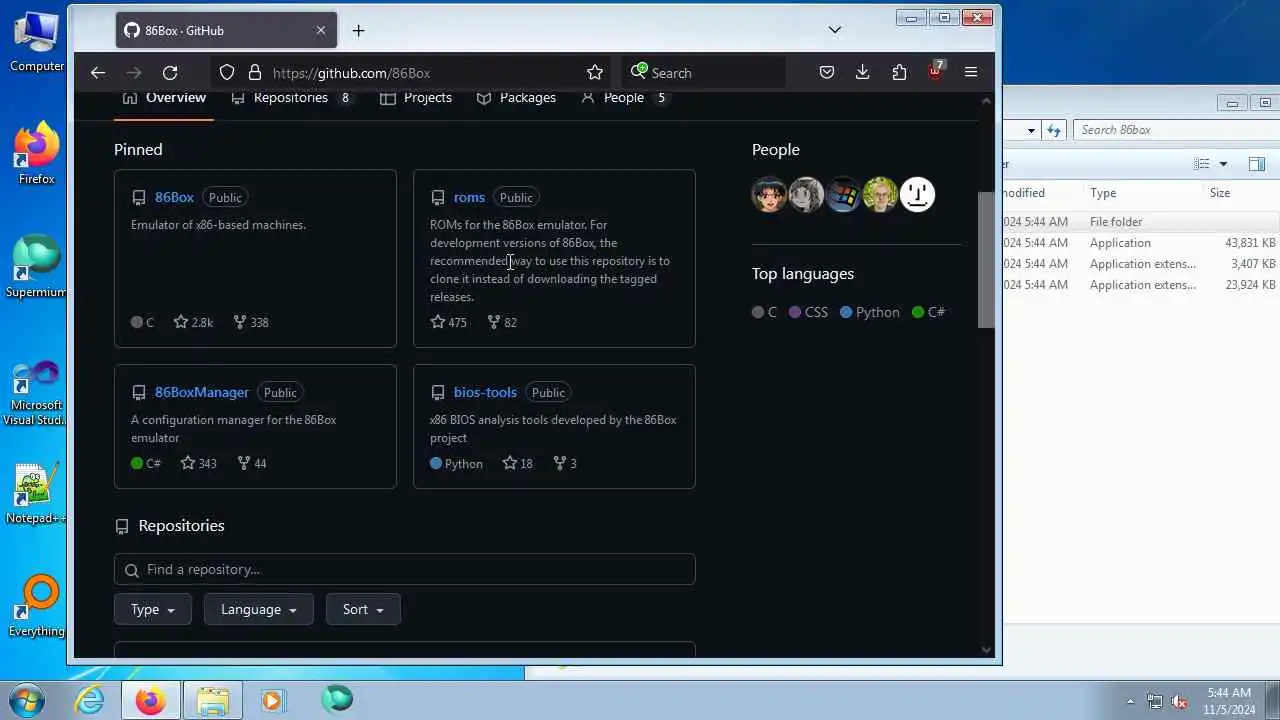Click the uBlock Origin shield icon
The width and height of the screenshot is (1280, 720).
coord(935,72)
